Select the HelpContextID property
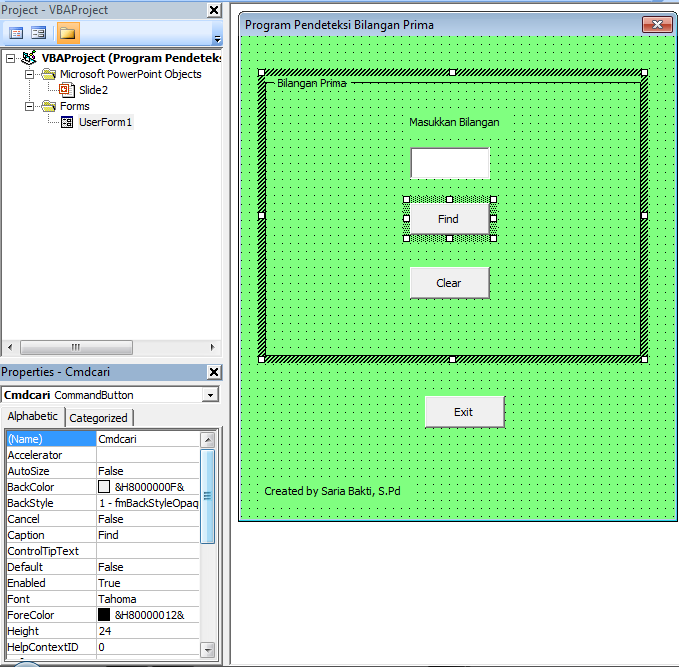This screenshot has height=667, width=679. [x=103, y=648]
